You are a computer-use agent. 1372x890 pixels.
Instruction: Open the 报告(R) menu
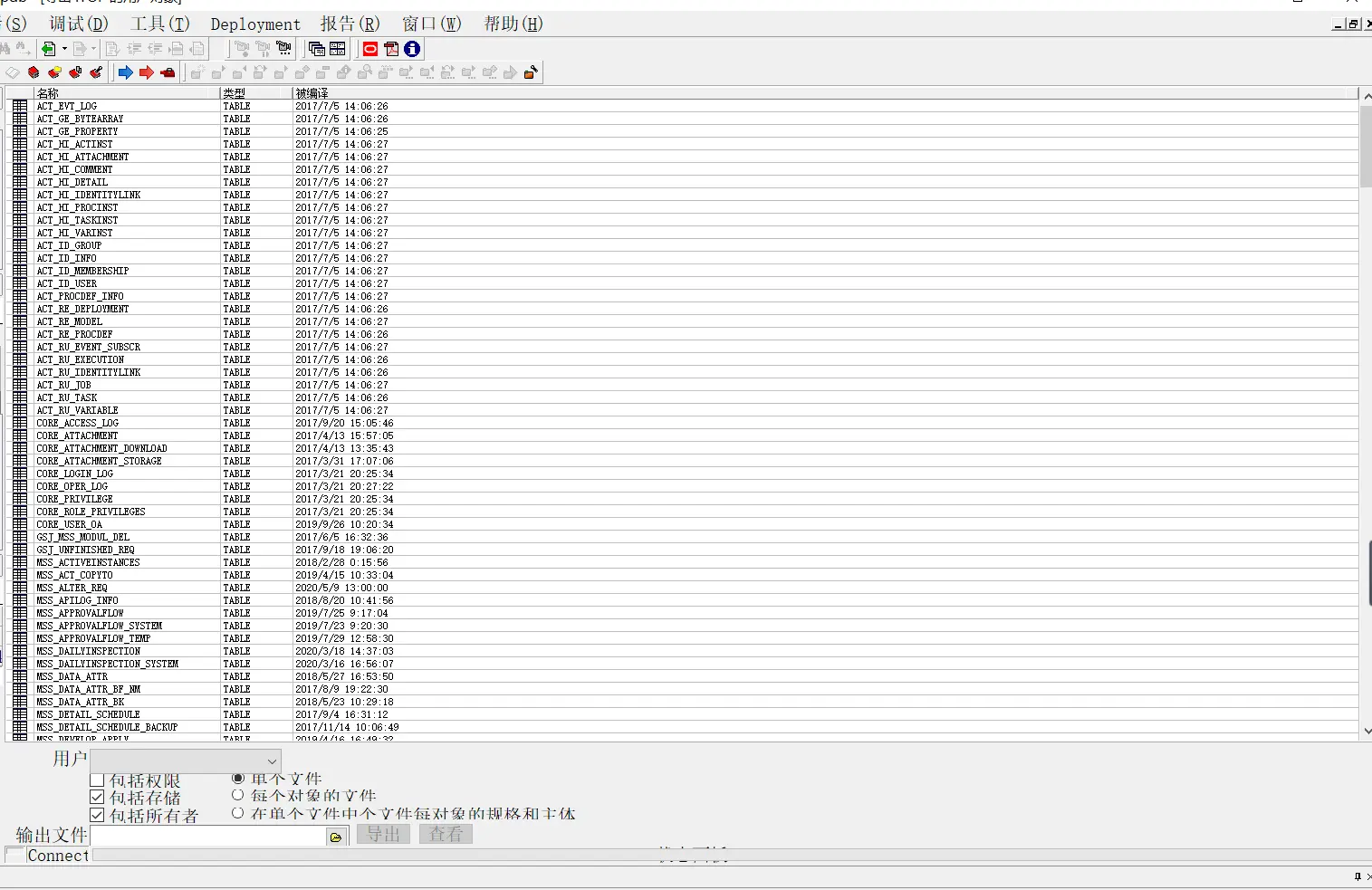(350, 24)
